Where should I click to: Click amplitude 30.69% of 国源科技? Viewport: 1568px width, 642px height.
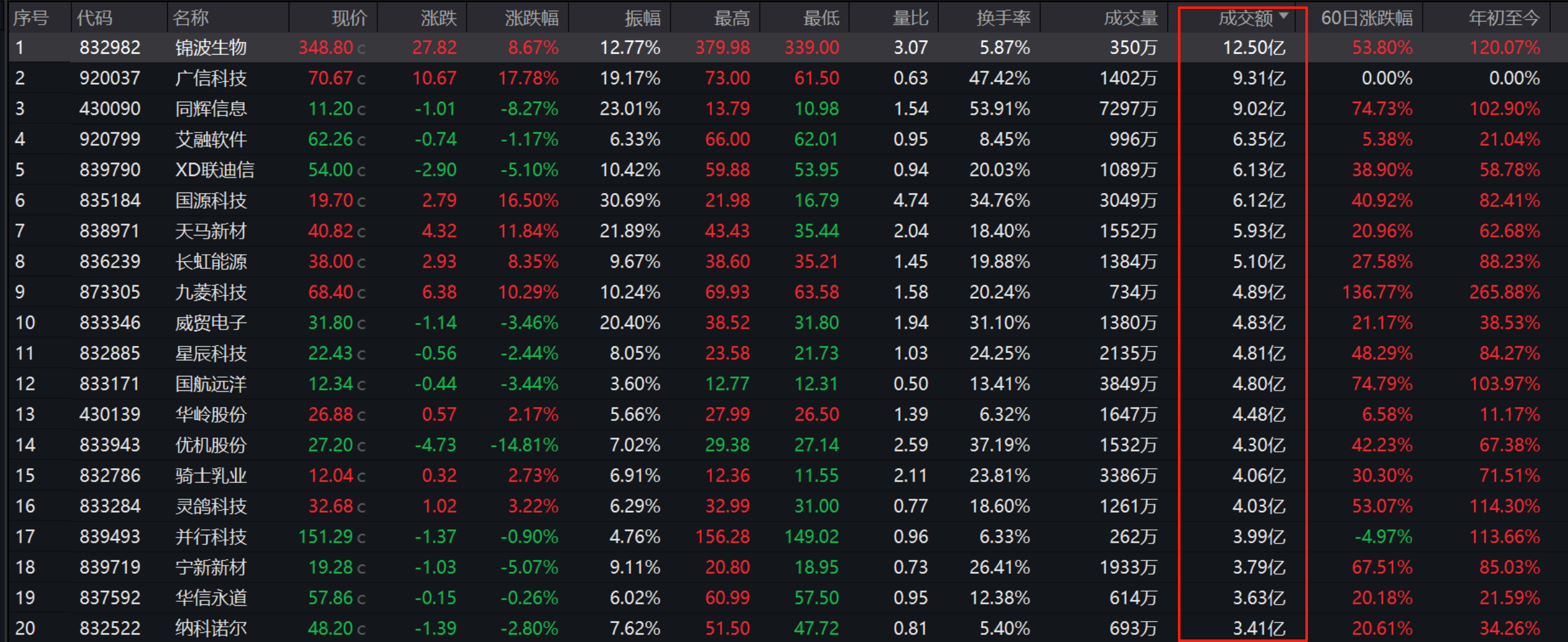(x=630, y=201)
